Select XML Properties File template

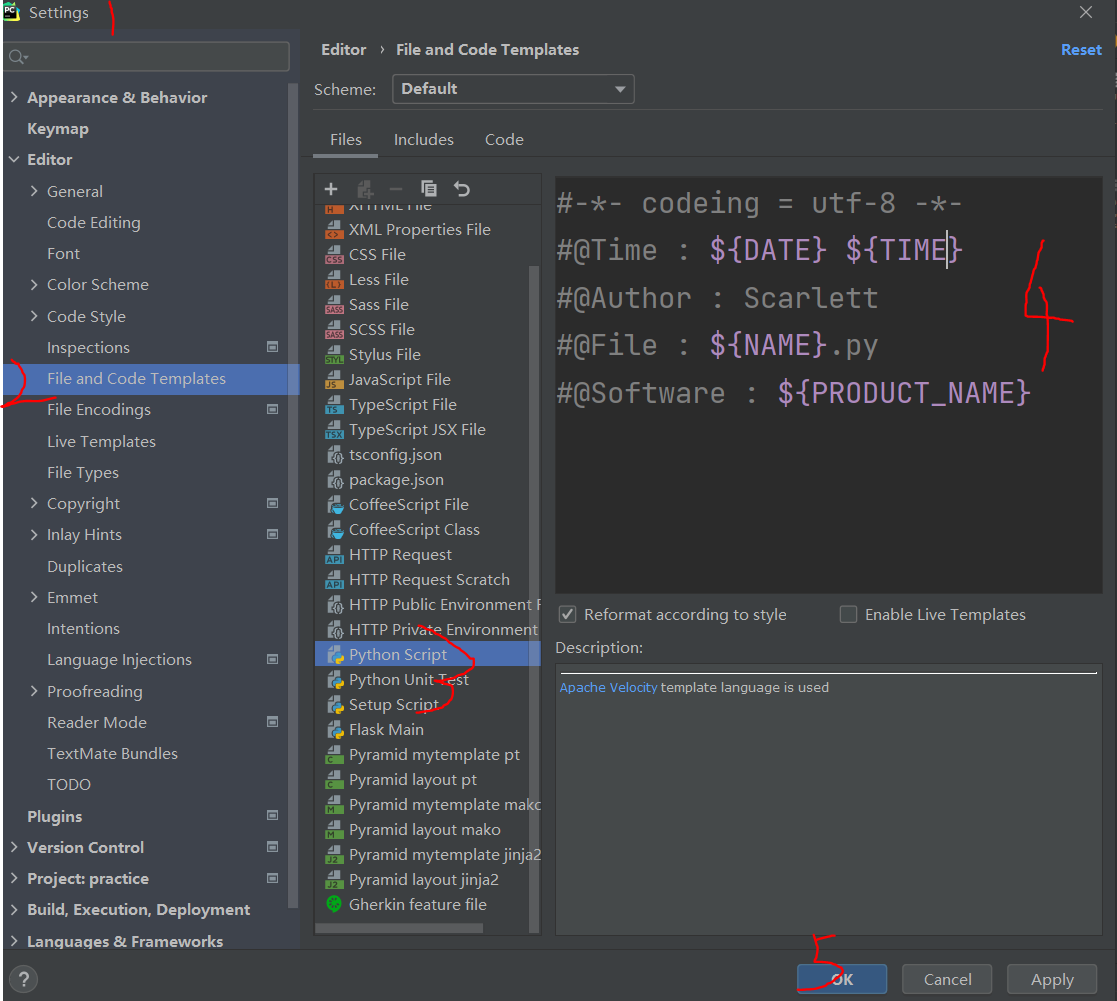[x=420, y=229]
